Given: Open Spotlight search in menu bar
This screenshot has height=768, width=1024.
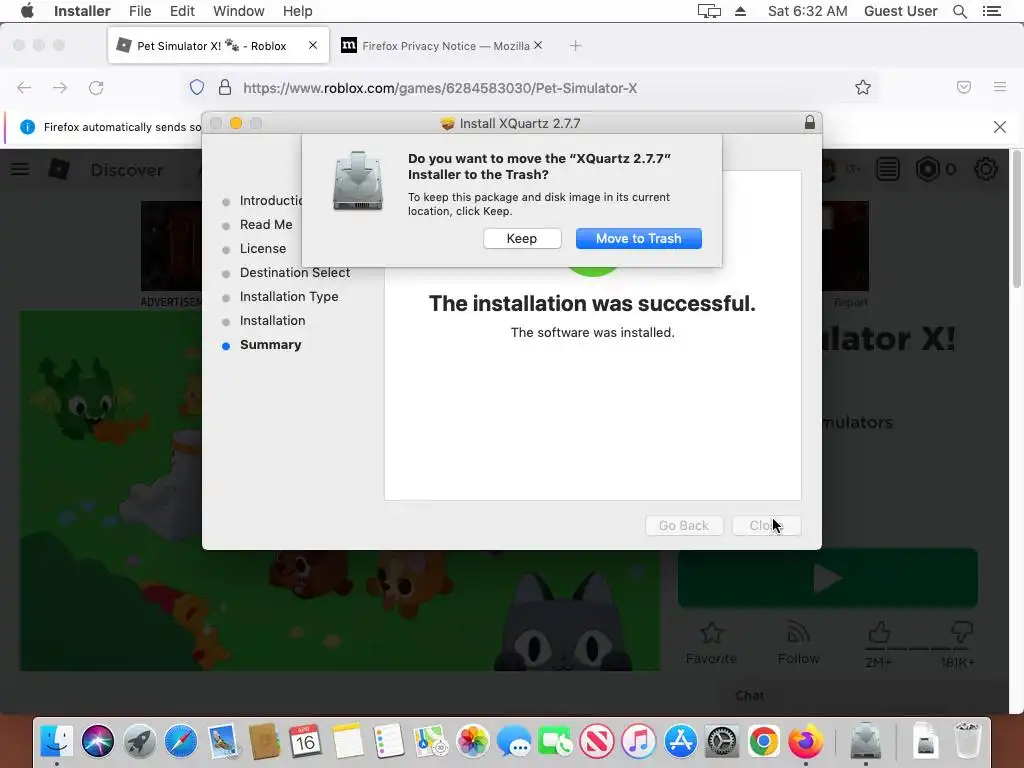Looking at the screenshot, I should [960, 11].
